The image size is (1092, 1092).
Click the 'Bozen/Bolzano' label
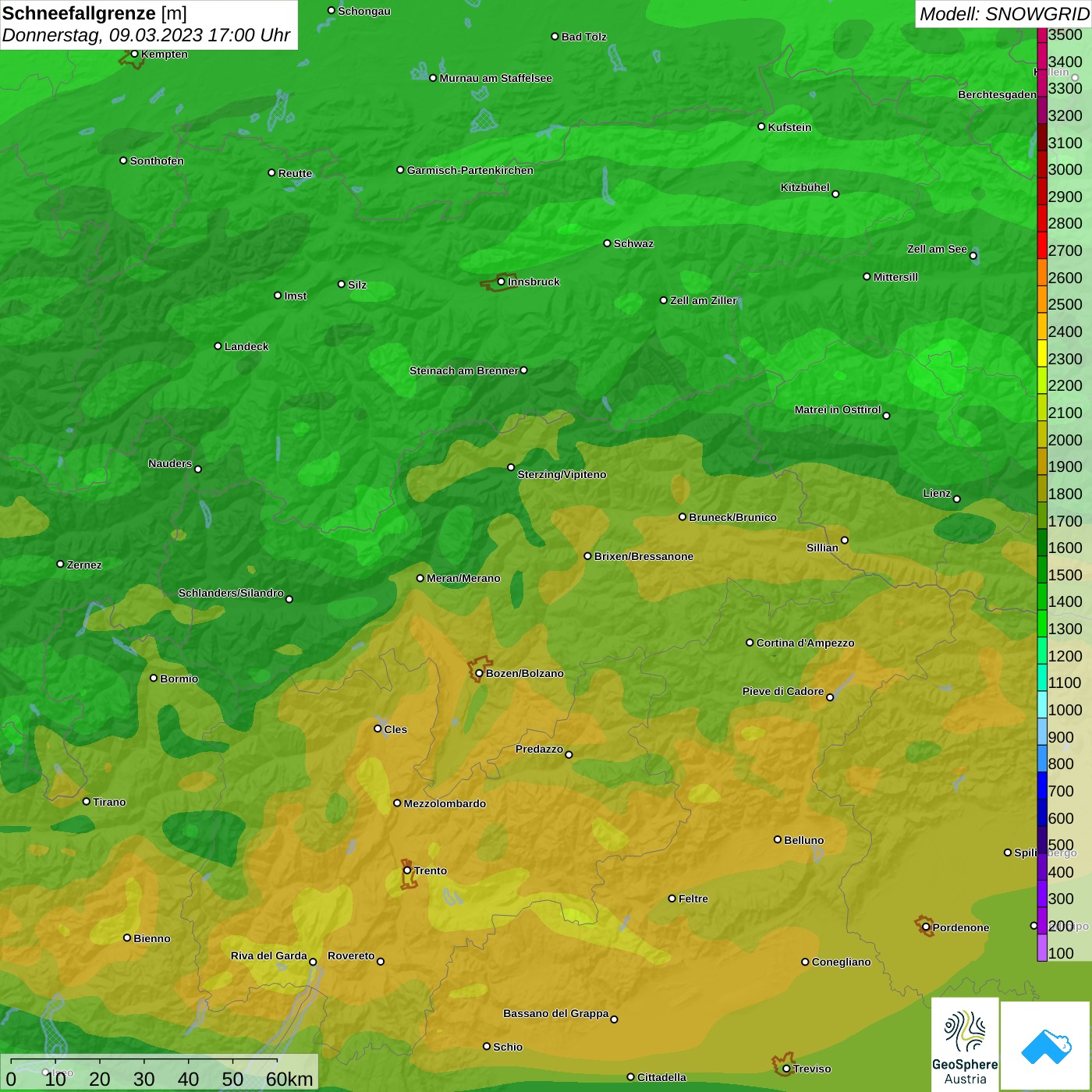(525, 673)
